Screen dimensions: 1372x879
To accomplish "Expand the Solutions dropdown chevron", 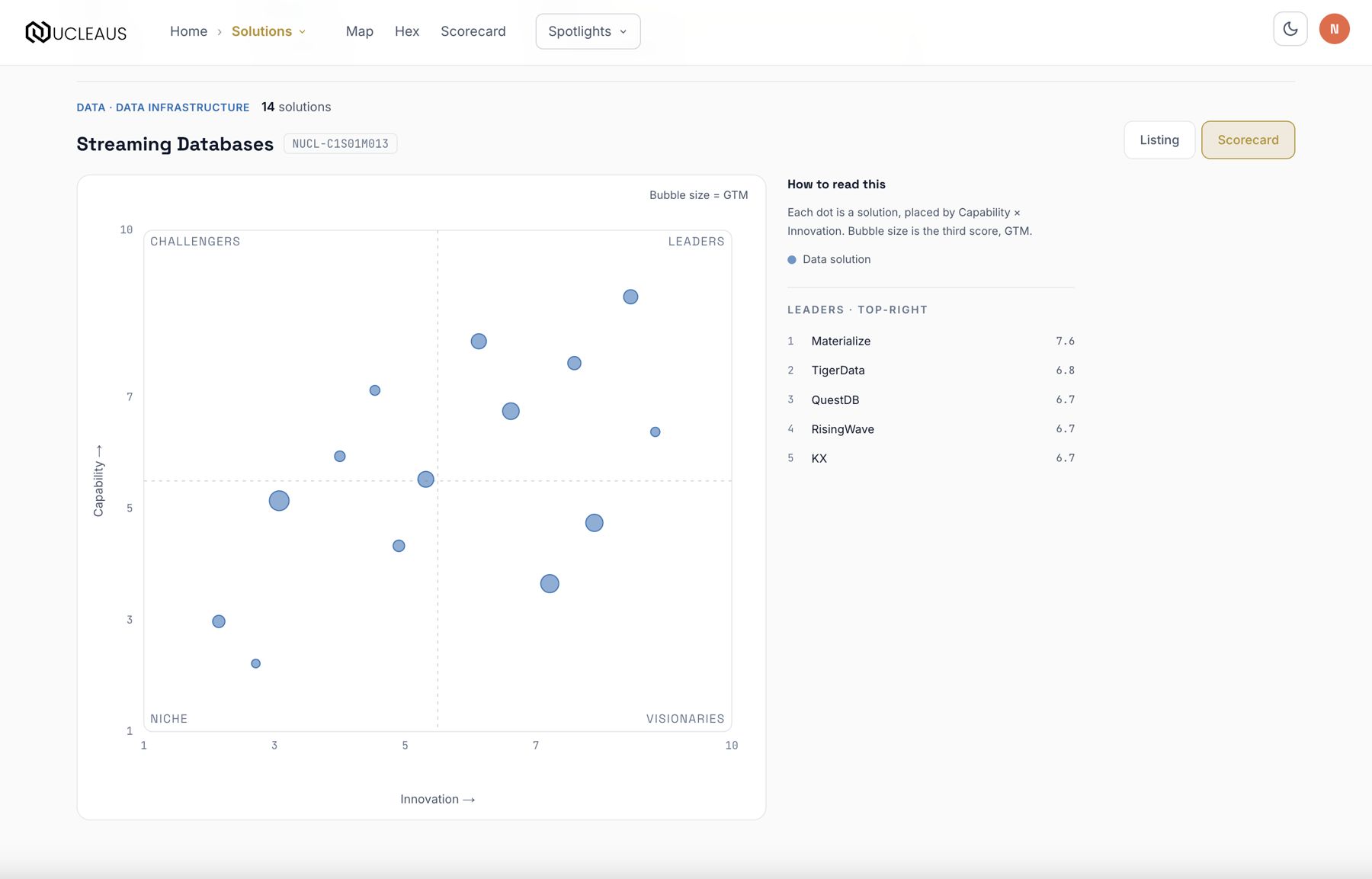I will (303, 32).
